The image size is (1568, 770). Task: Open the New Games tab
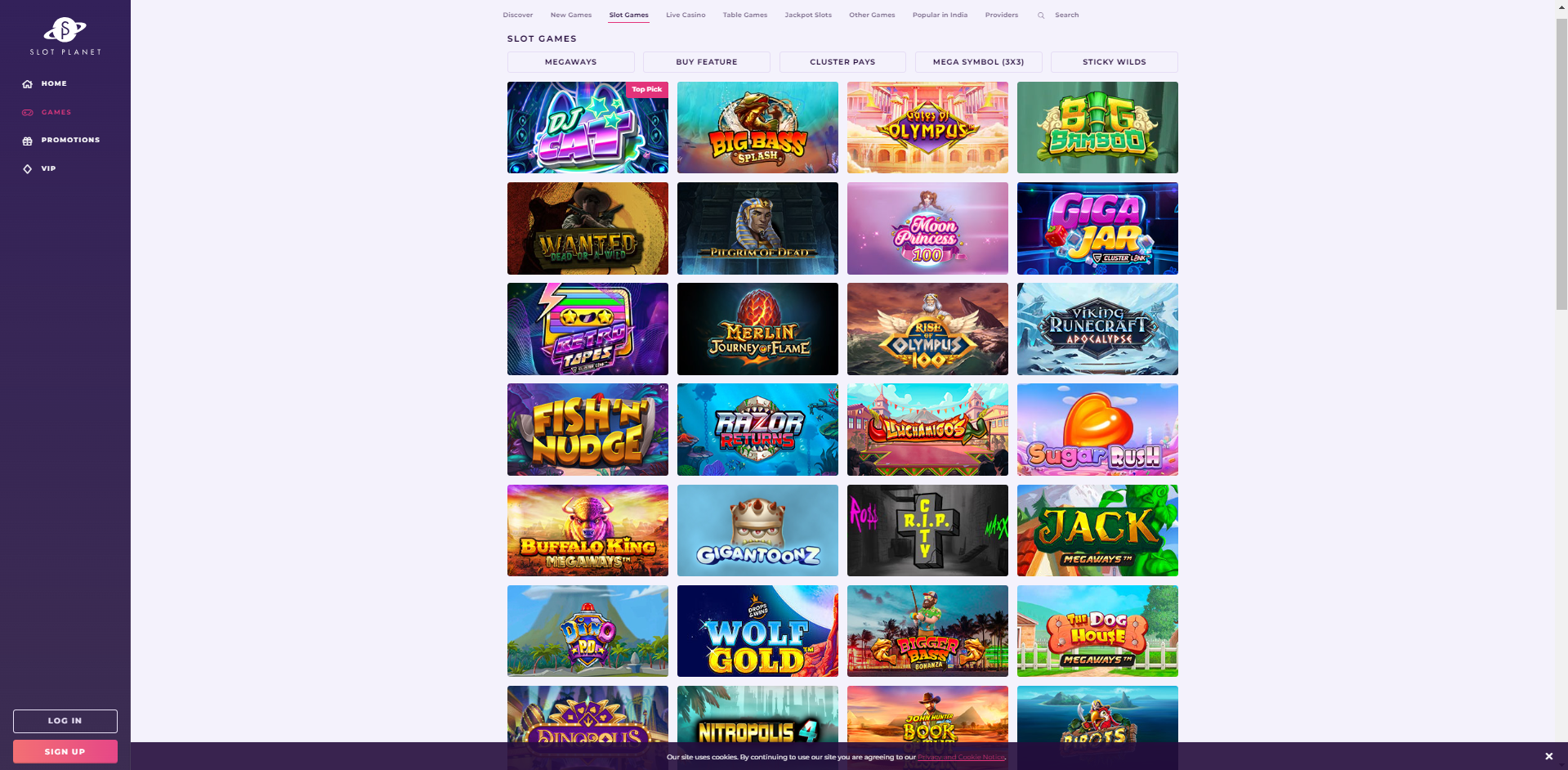[571, 16]
